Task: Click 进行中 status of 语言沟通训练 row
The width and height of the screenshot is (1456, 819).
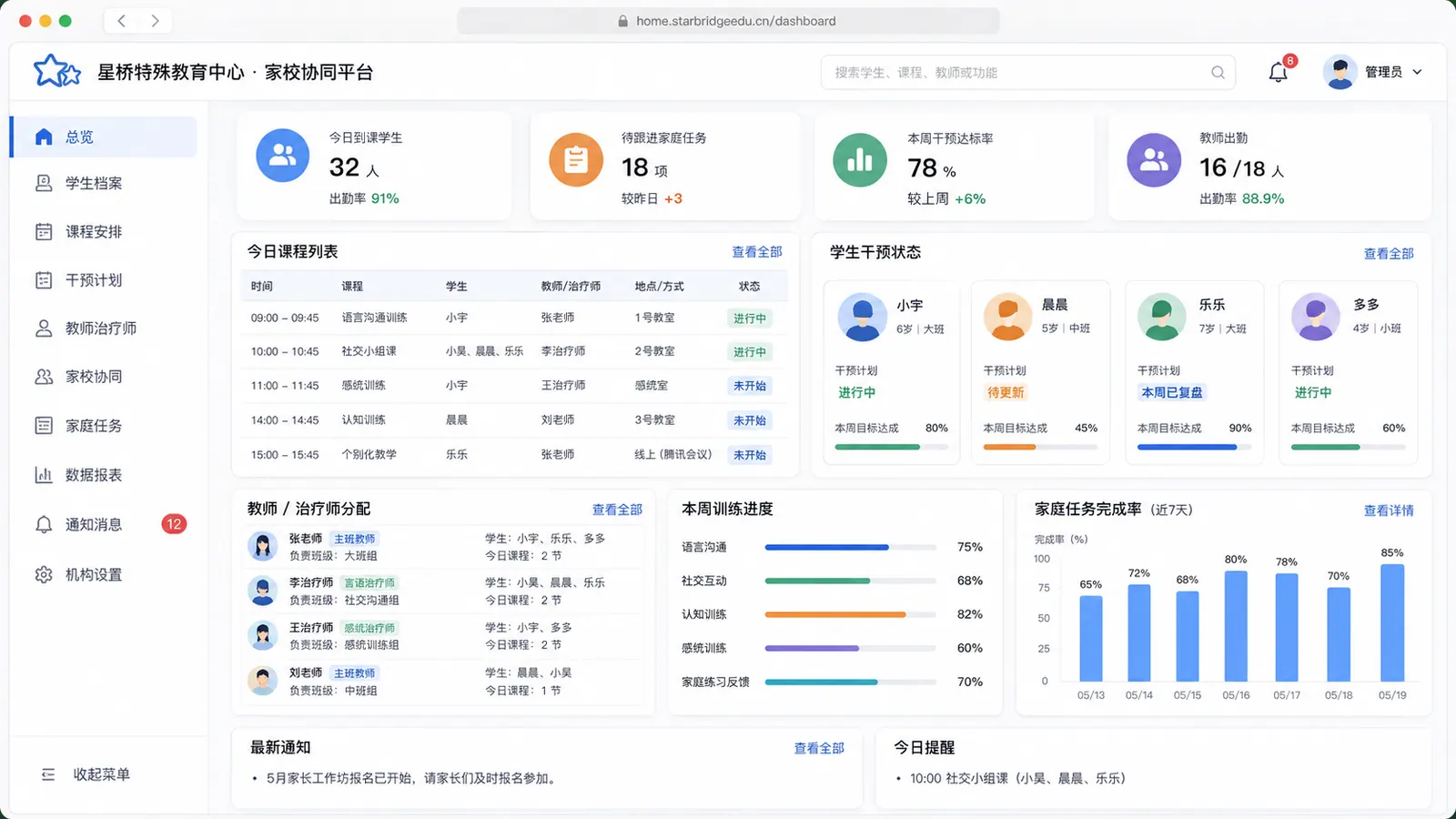Action: [x=750, y=318]
